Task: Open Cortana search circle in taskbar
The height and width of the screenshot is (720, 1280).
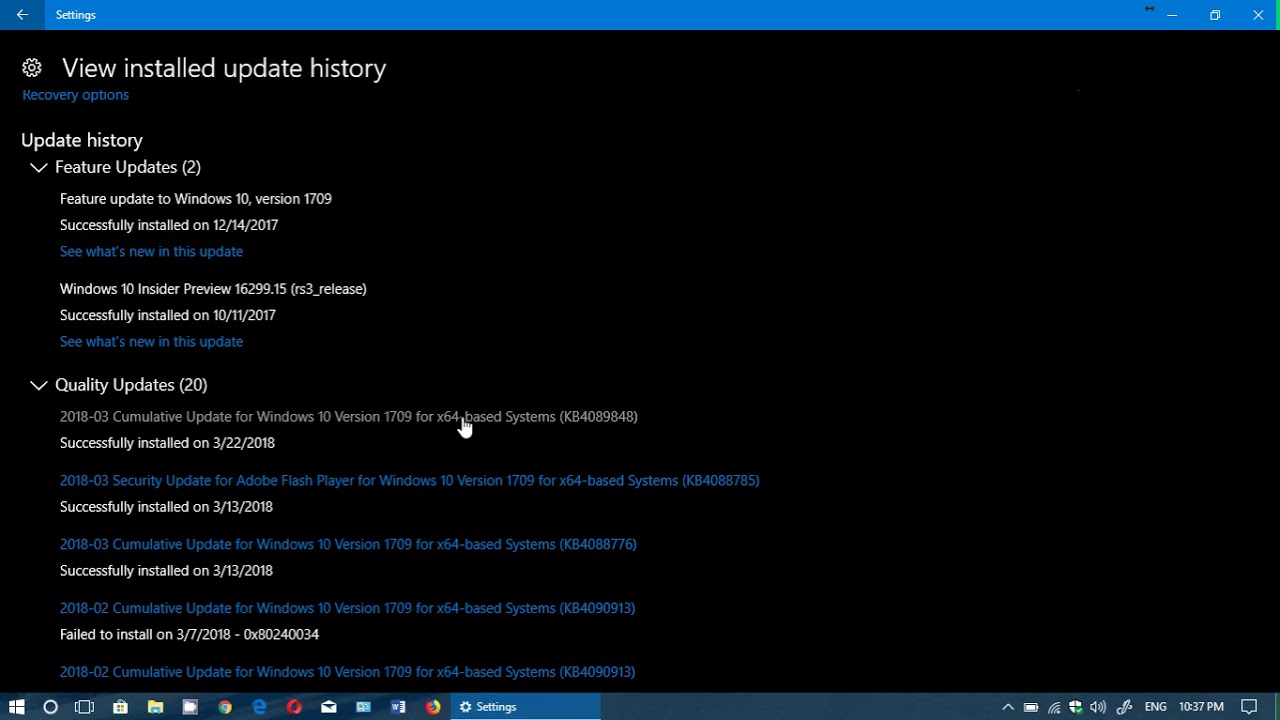Action: pyautogui.click(x=50, y=707)
